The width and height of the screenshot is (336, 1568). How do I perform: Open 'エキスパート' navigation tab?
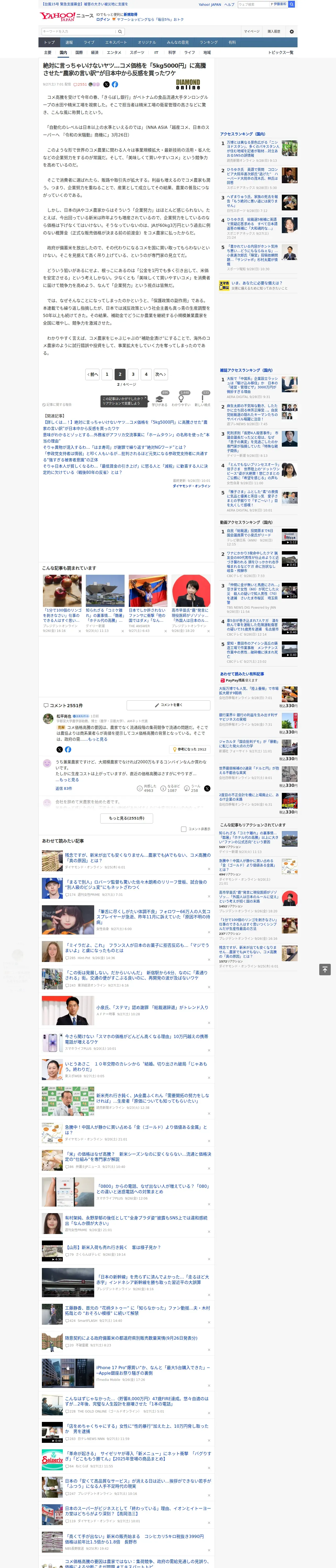(116, 43)
